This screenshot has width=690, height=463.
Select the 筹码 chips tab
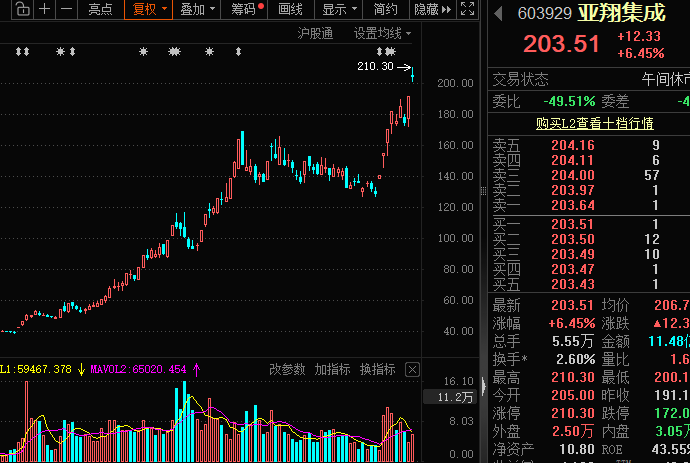tap(243, 10)
